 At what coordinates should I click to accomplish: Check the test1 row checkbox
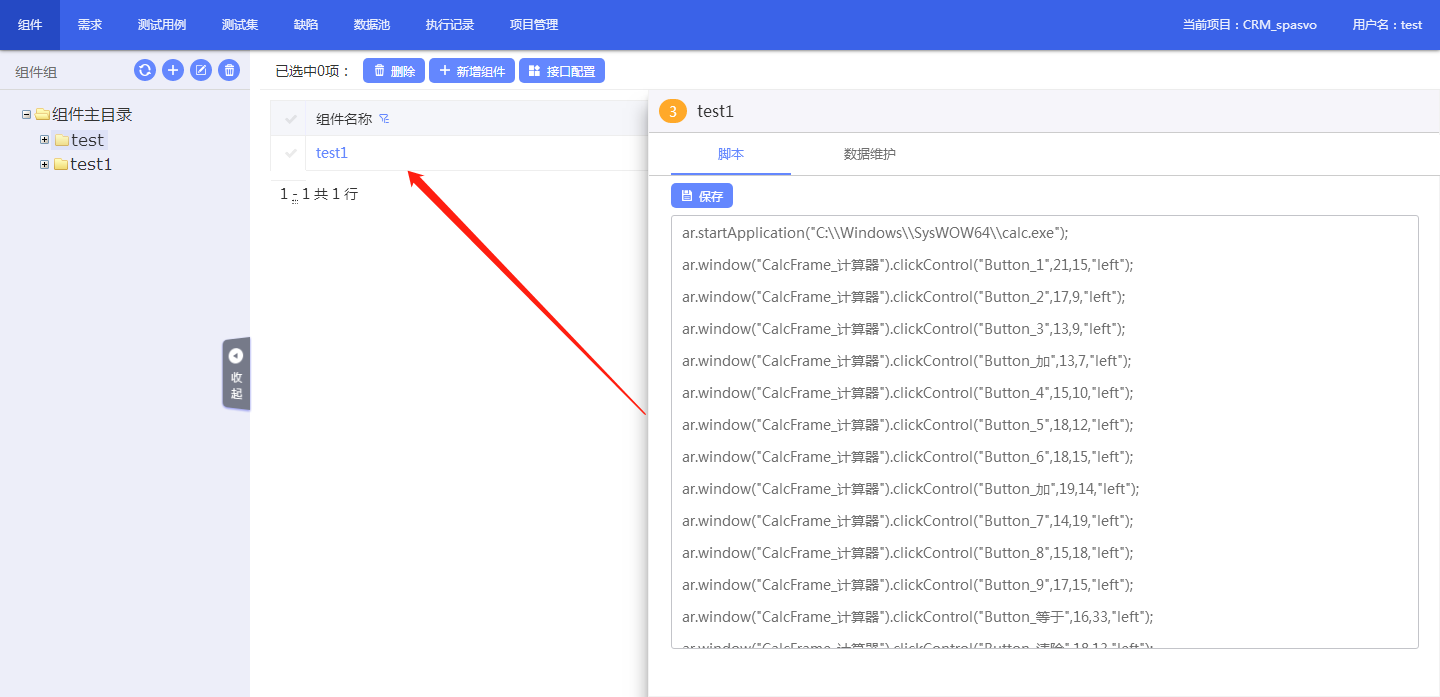click(x=291, y=153)
